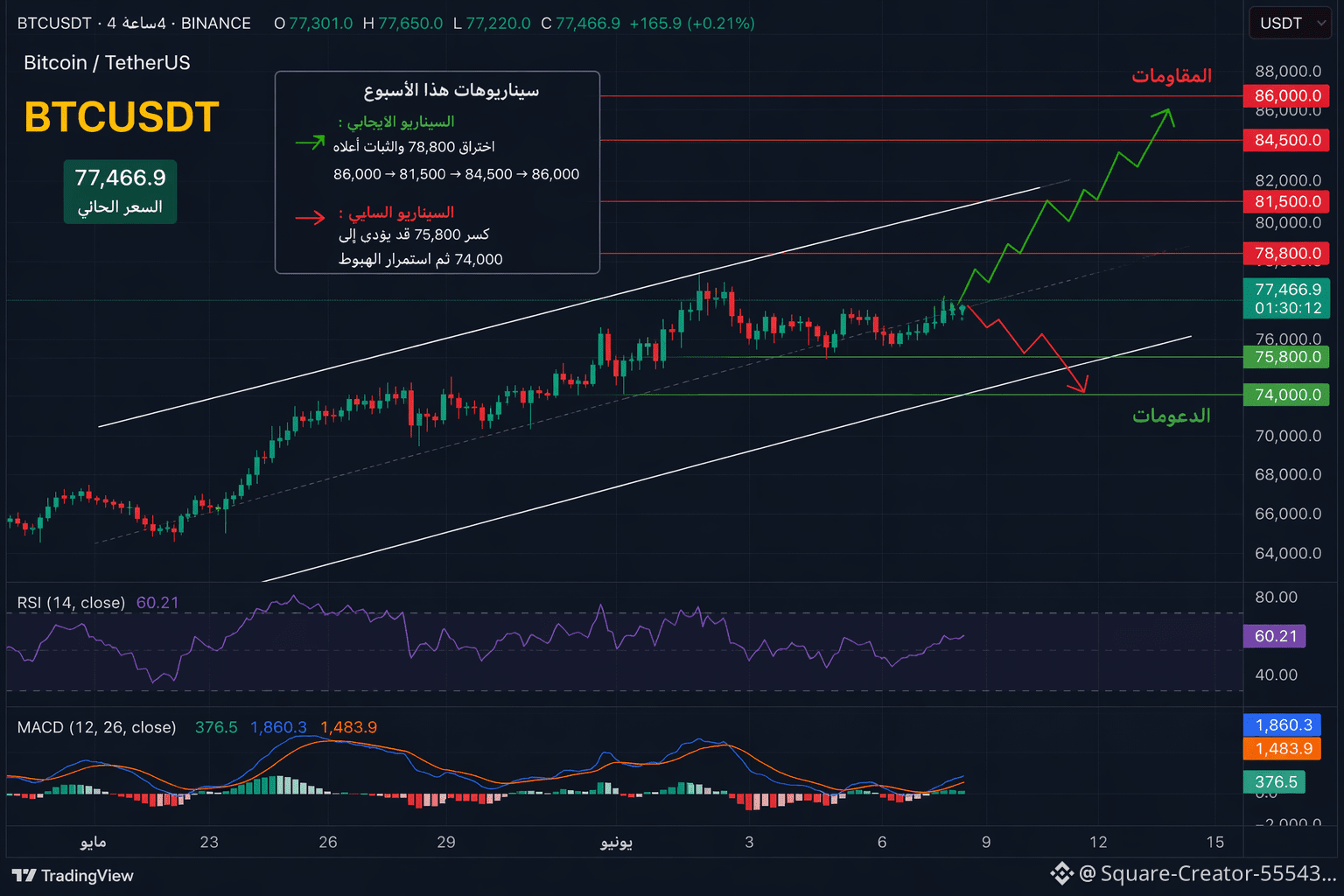Click the blue 1,860.3 value in MACD legend
The width and height of the screenshot is (1344, 896).
278,727
